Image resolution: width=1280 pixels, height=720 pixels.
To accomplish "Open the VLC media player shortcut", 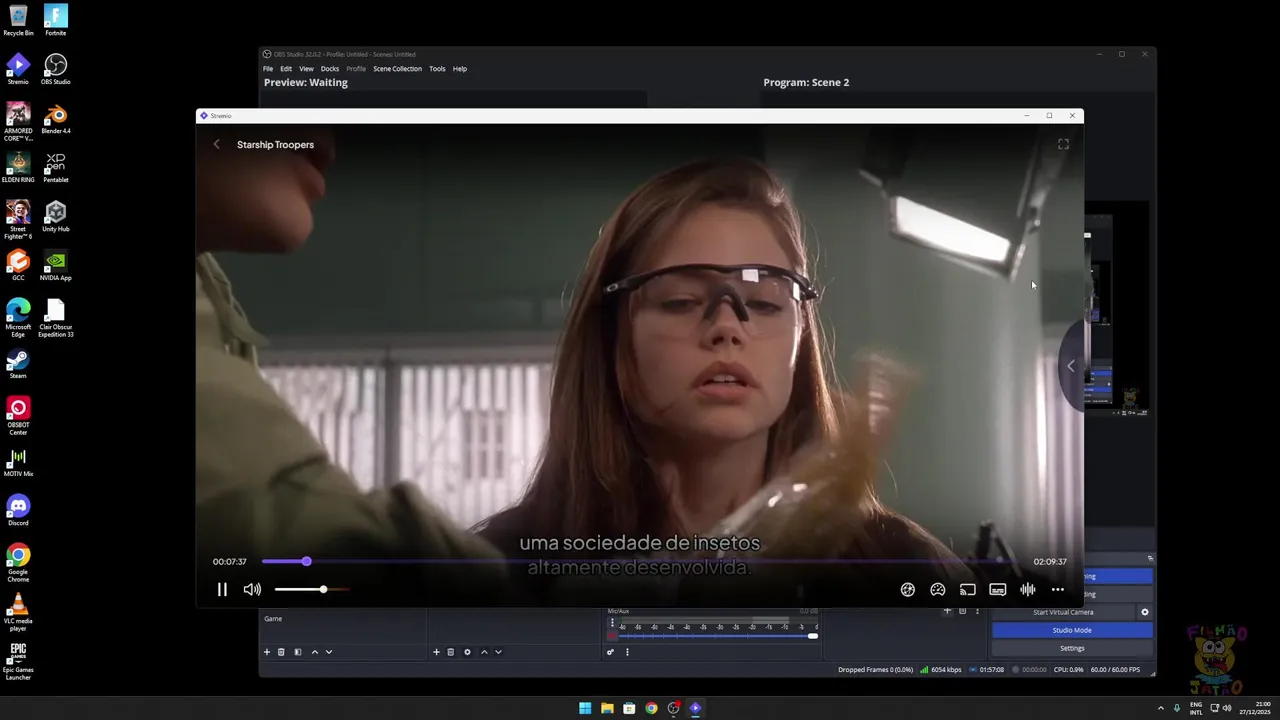I will pyautogui.click(x=18, y=612).
